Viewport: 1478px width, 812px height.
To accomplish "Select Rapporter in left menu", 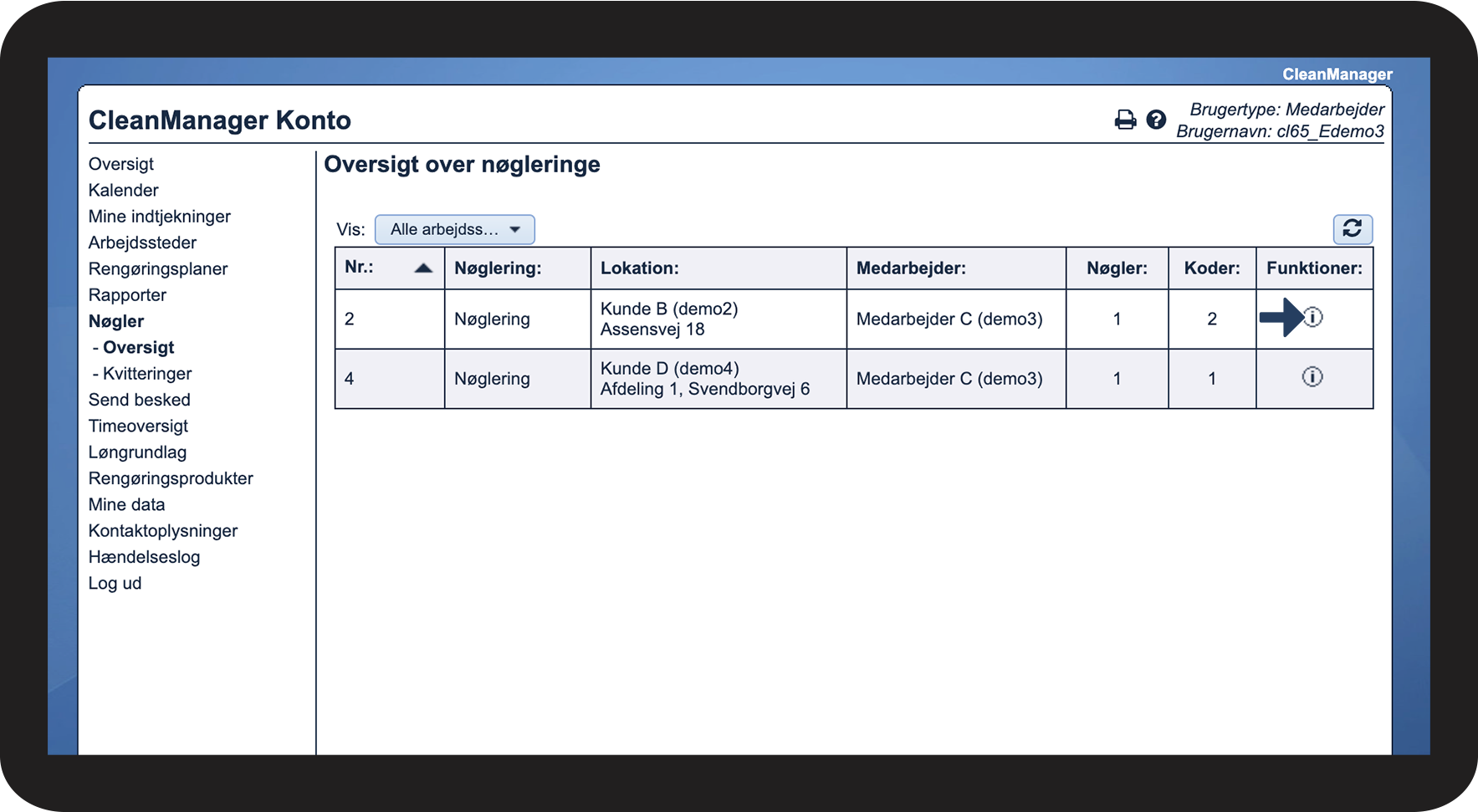I will coord(127,295).
